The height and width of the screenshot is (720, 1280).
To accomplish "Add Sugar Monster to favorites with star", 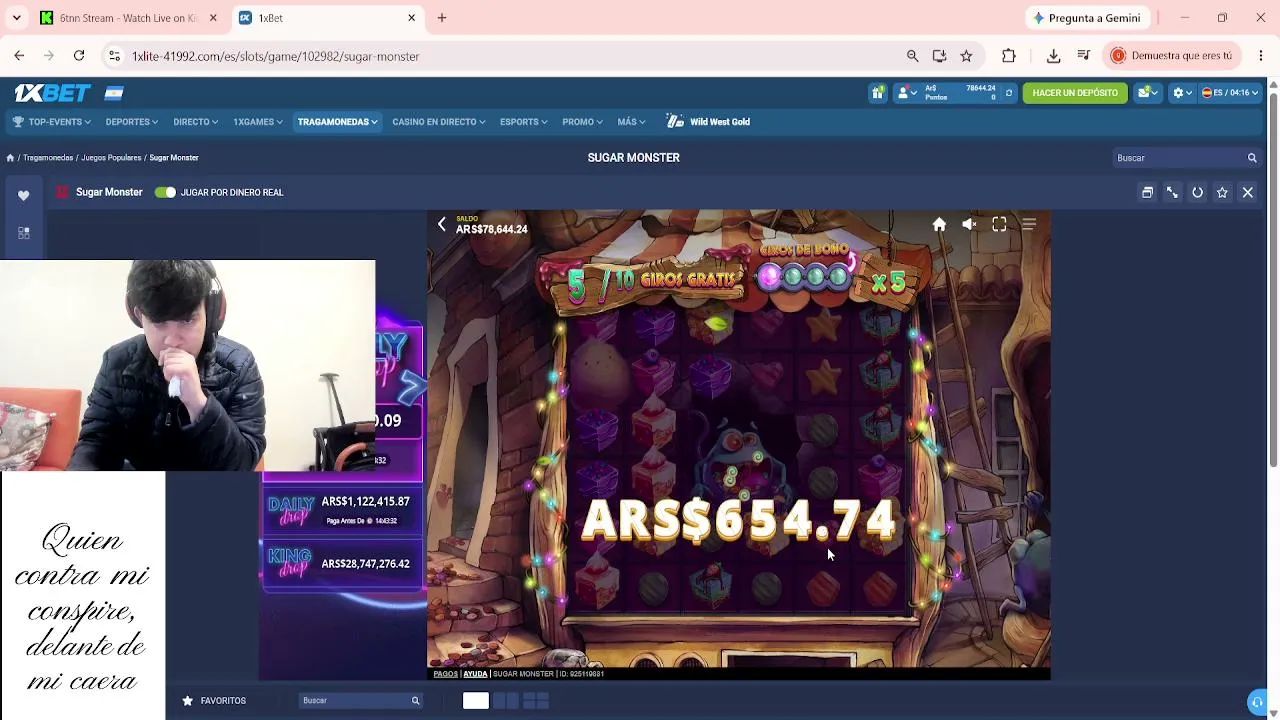I will 1222,192.
